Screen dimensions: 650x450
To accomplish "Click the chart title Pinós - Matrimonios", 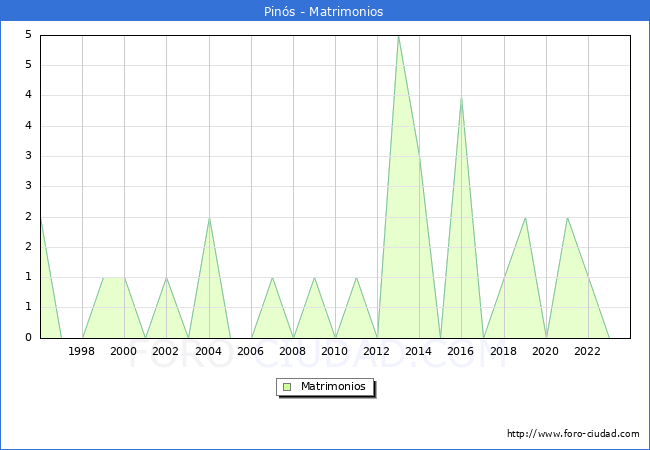I will 323,11.
